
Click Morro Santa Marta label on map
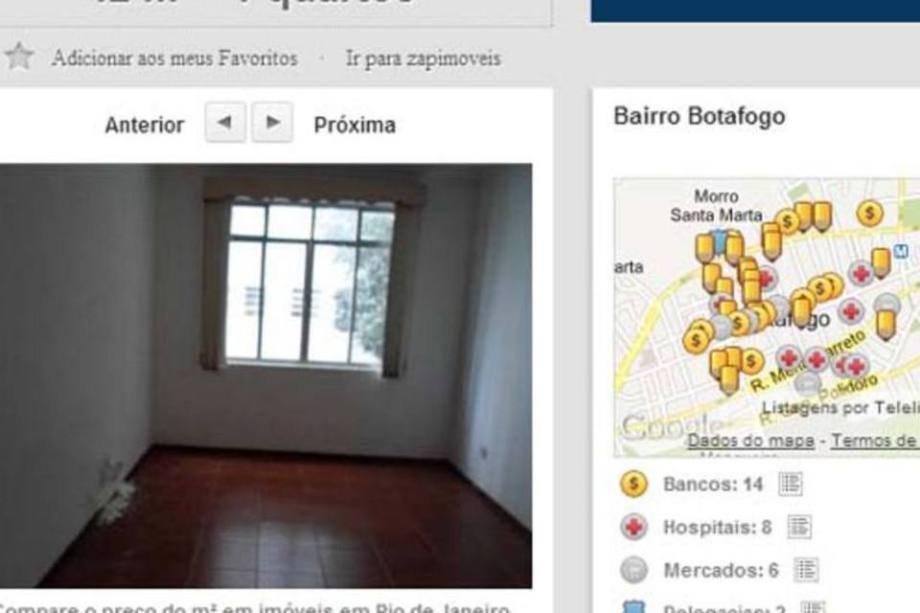point(716,206)
